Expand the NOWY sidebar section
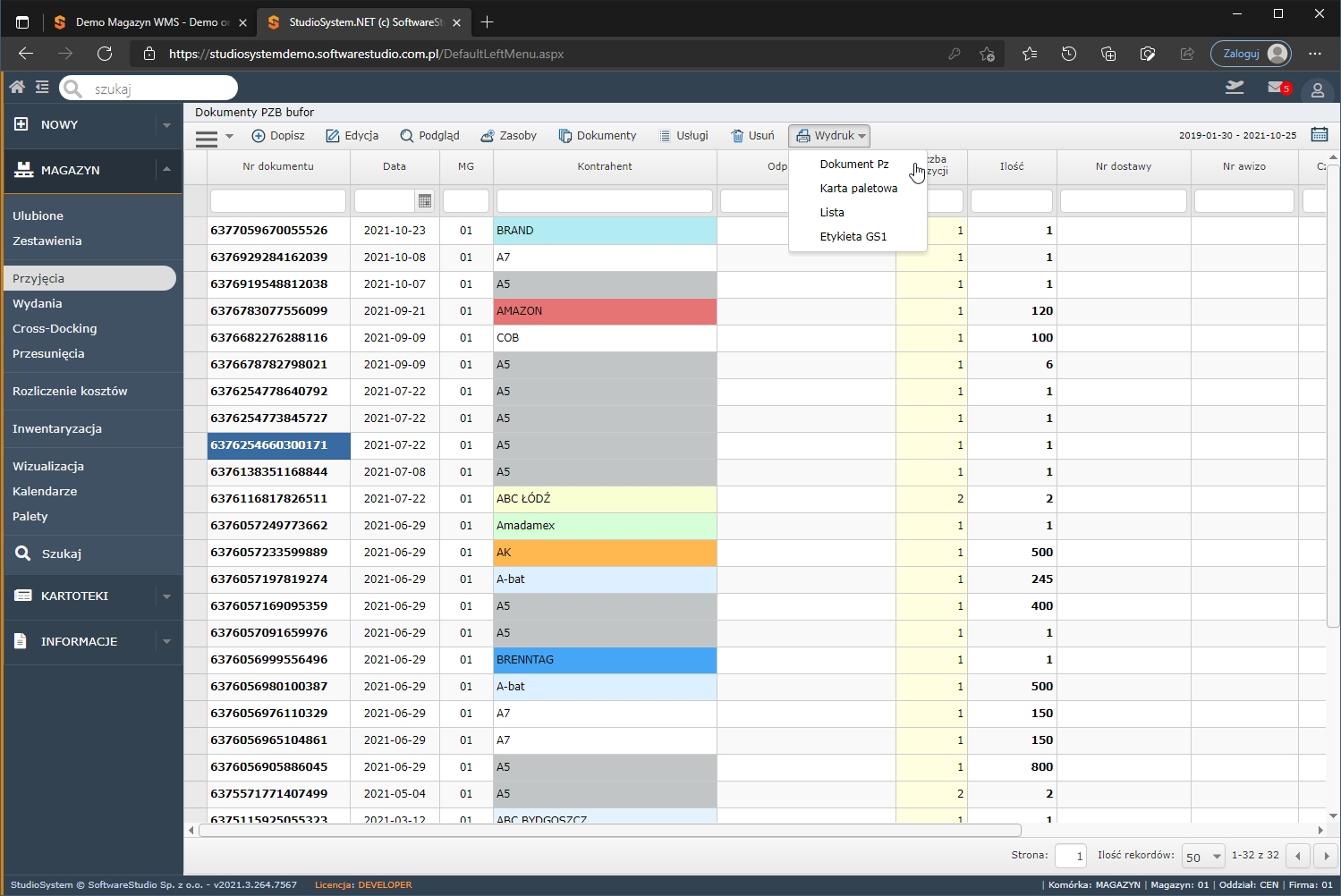 pyautogui.click(x=166, y=125)
